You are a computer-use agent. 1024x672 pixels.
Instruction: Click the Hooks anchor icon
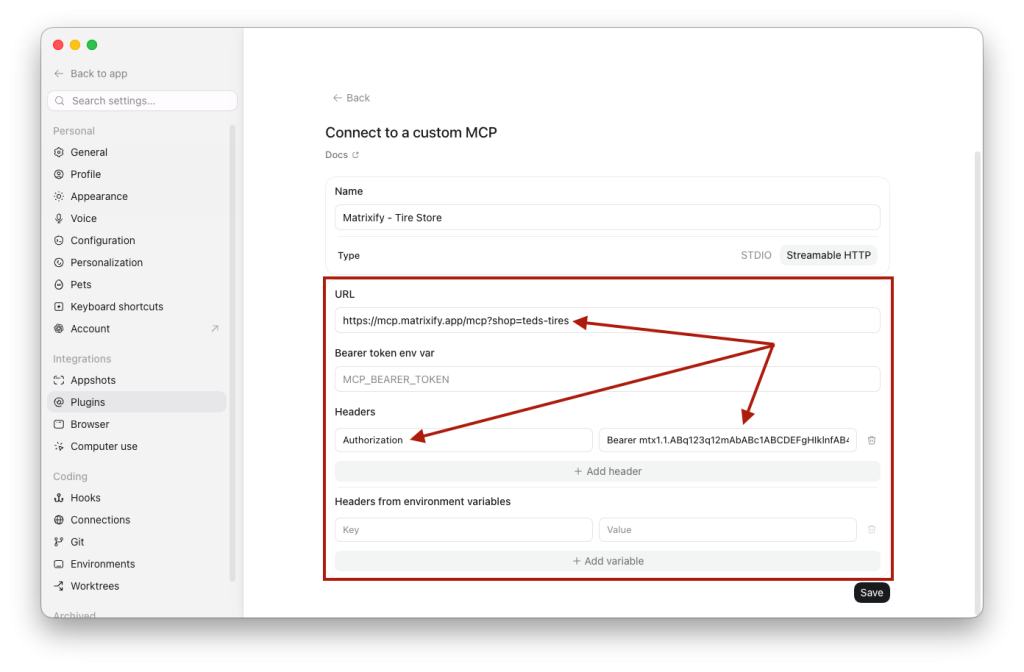pyautogui.click(x=59, y=498)
